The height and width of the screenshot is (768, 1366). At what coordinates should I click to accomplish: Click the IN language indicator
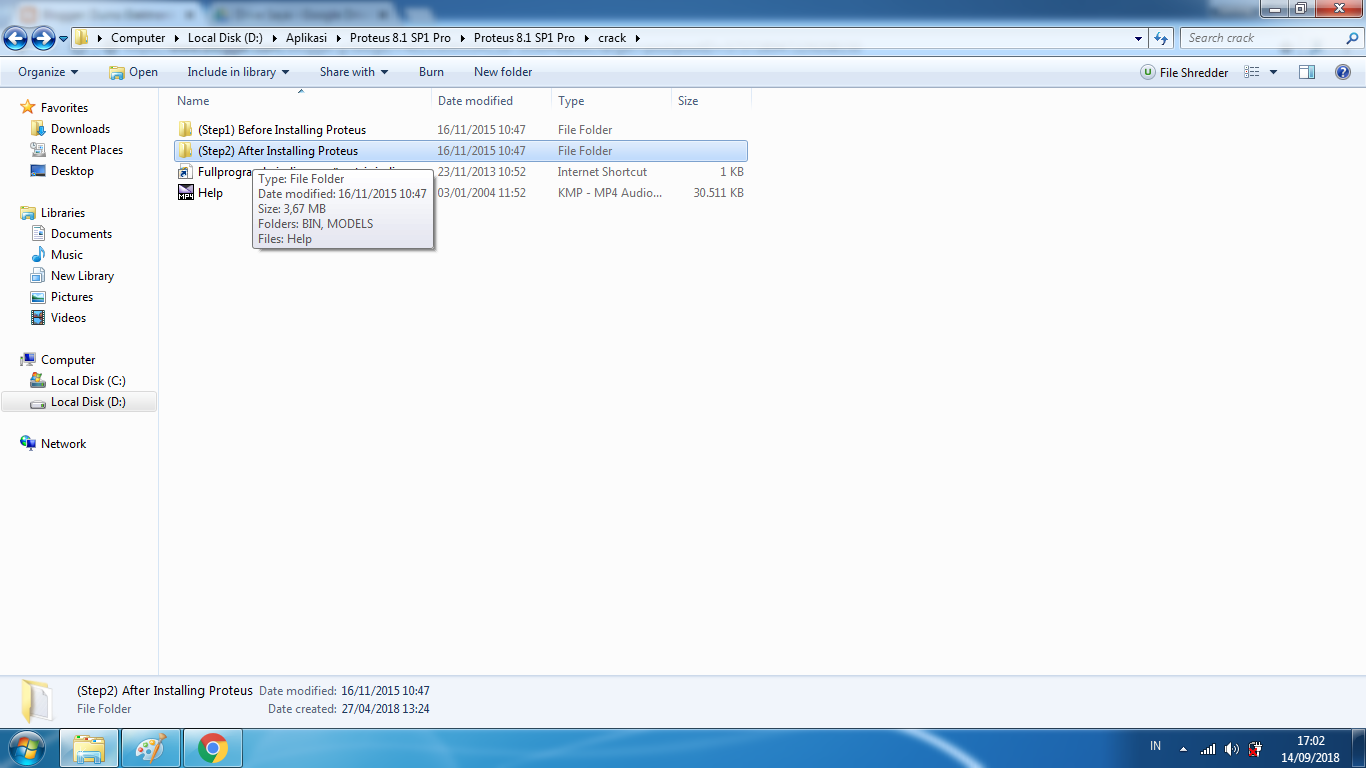point(1156,746)
